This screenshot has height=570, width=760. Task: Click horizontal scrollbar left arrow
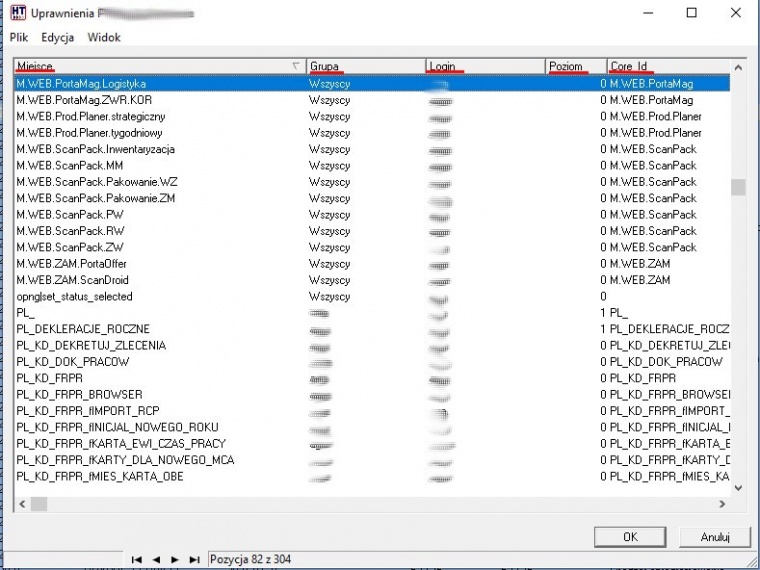point(22,504)
